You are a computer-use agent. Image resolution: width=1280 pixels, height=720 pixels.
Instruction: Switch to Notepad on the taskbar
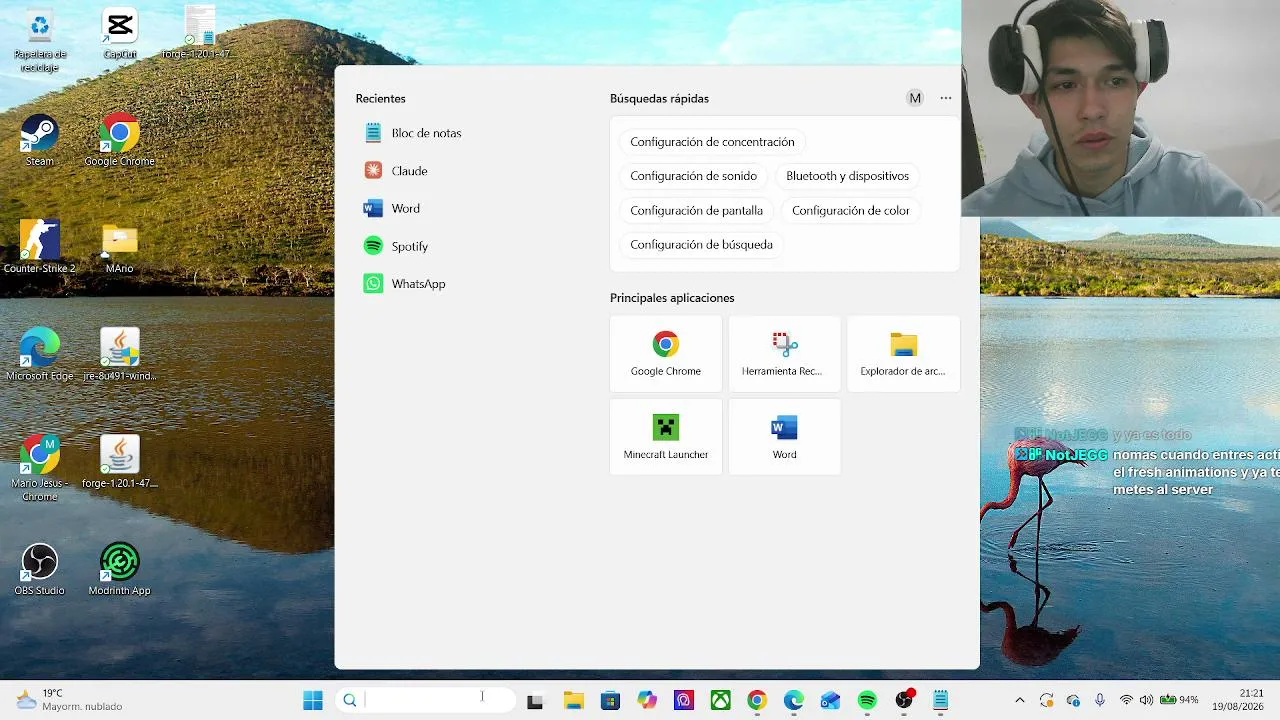coord(940,700)
